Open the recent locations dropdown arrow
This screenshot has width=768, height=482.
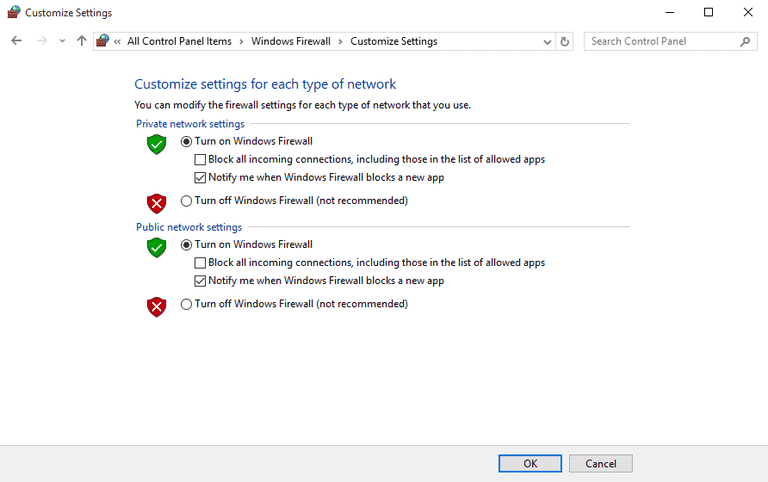(62, 41)
